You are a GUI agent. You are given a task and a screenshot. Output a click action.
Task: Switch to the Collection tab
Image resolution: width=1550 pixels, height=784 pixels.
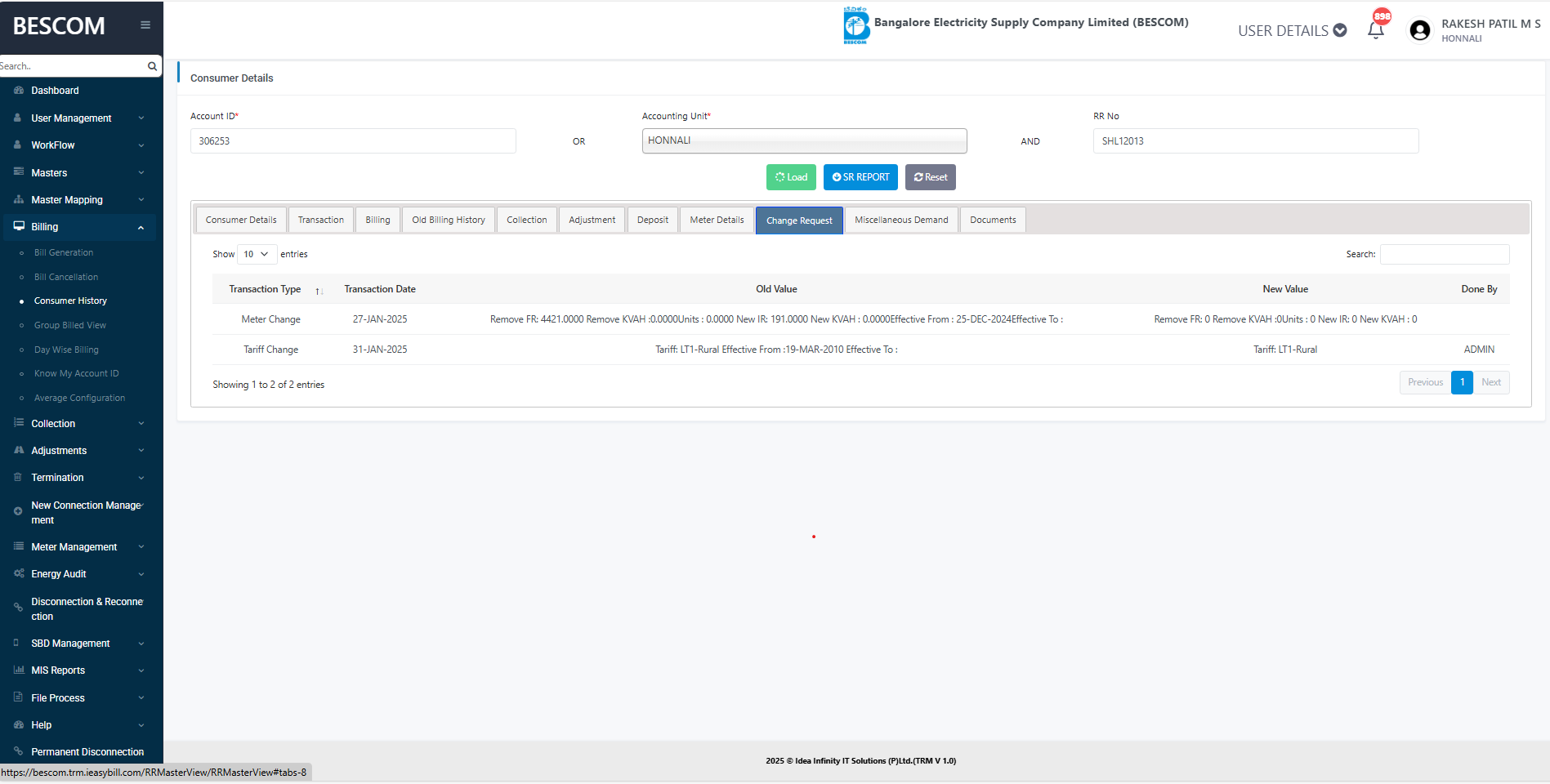point(526,220)
